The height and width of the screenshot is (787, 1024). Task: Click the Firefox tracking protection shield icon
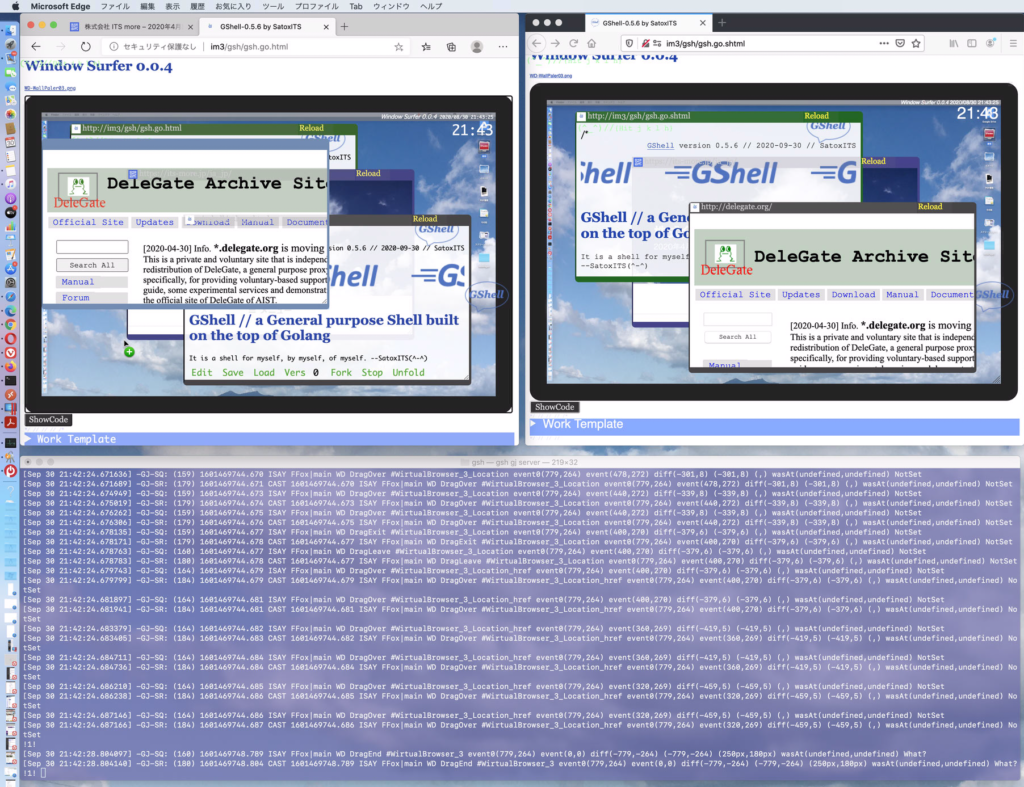click(630, 43)
